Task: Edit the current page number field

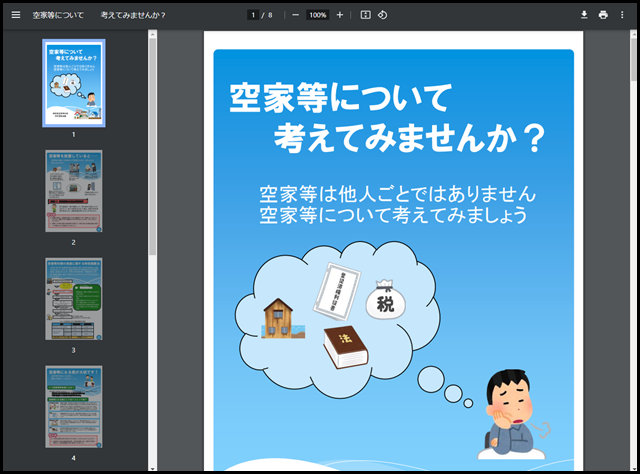Action: [253, 15]
